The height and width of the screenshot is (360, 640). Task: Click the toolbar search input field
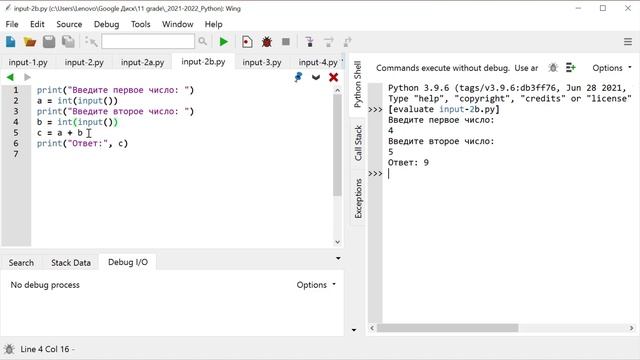point(148,41)
